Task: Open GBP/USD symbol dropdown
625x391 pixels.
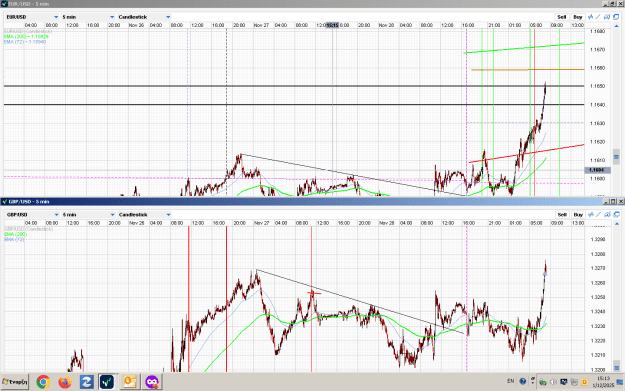Action: coord(32,214)
